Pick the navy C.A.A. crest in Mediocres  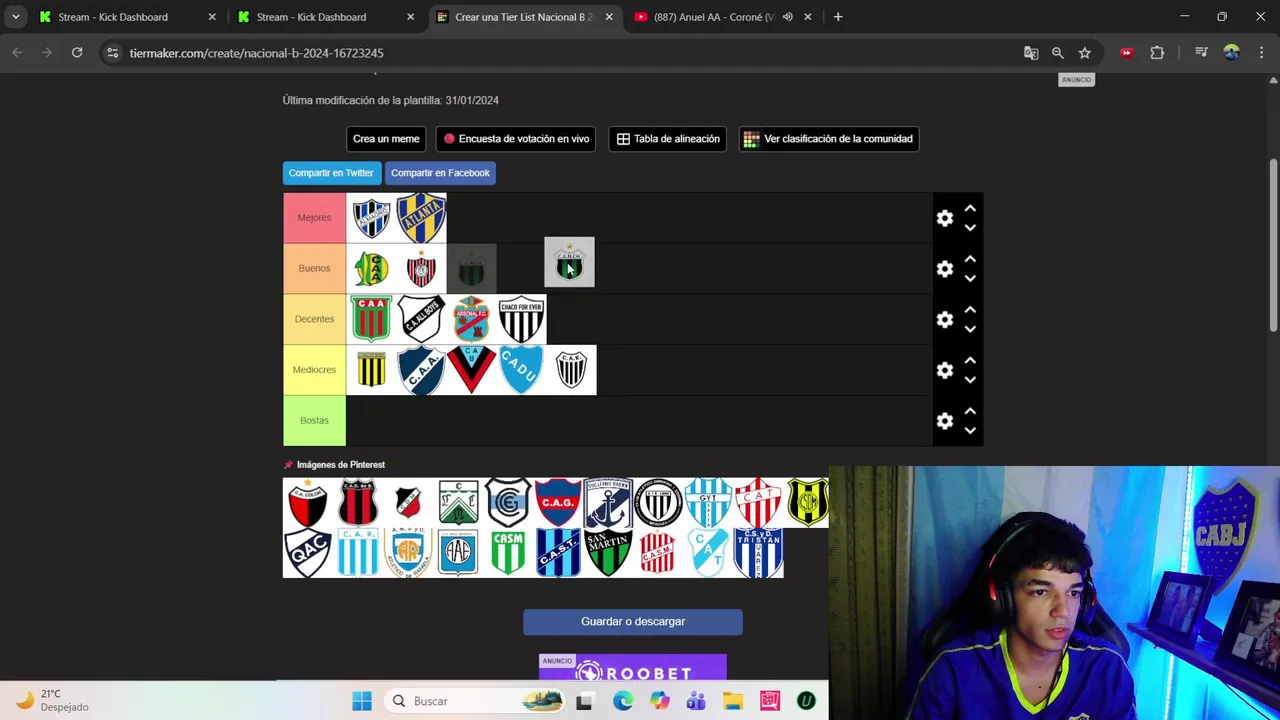click(421, 370)
